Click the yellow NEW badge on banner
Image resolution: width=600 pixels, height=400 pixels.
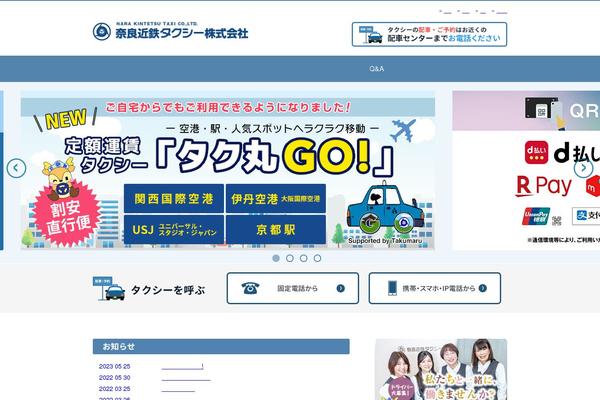pyautogui.click(x=66, y=119)
